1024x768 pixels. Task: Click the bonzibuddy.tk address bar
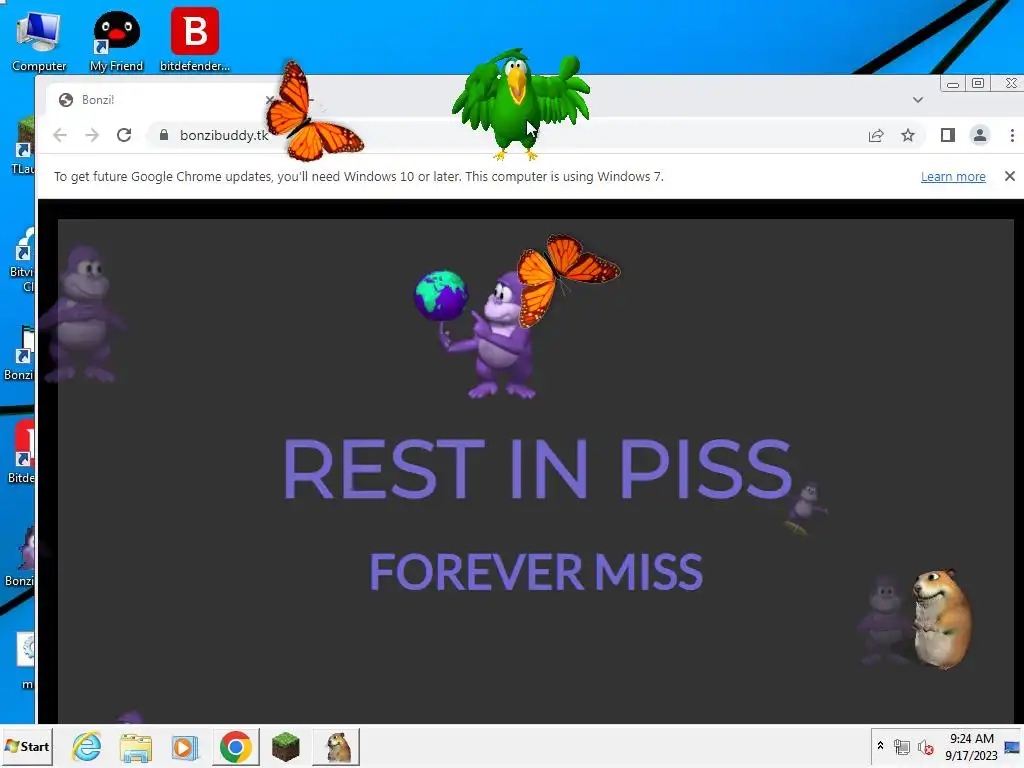536,135
